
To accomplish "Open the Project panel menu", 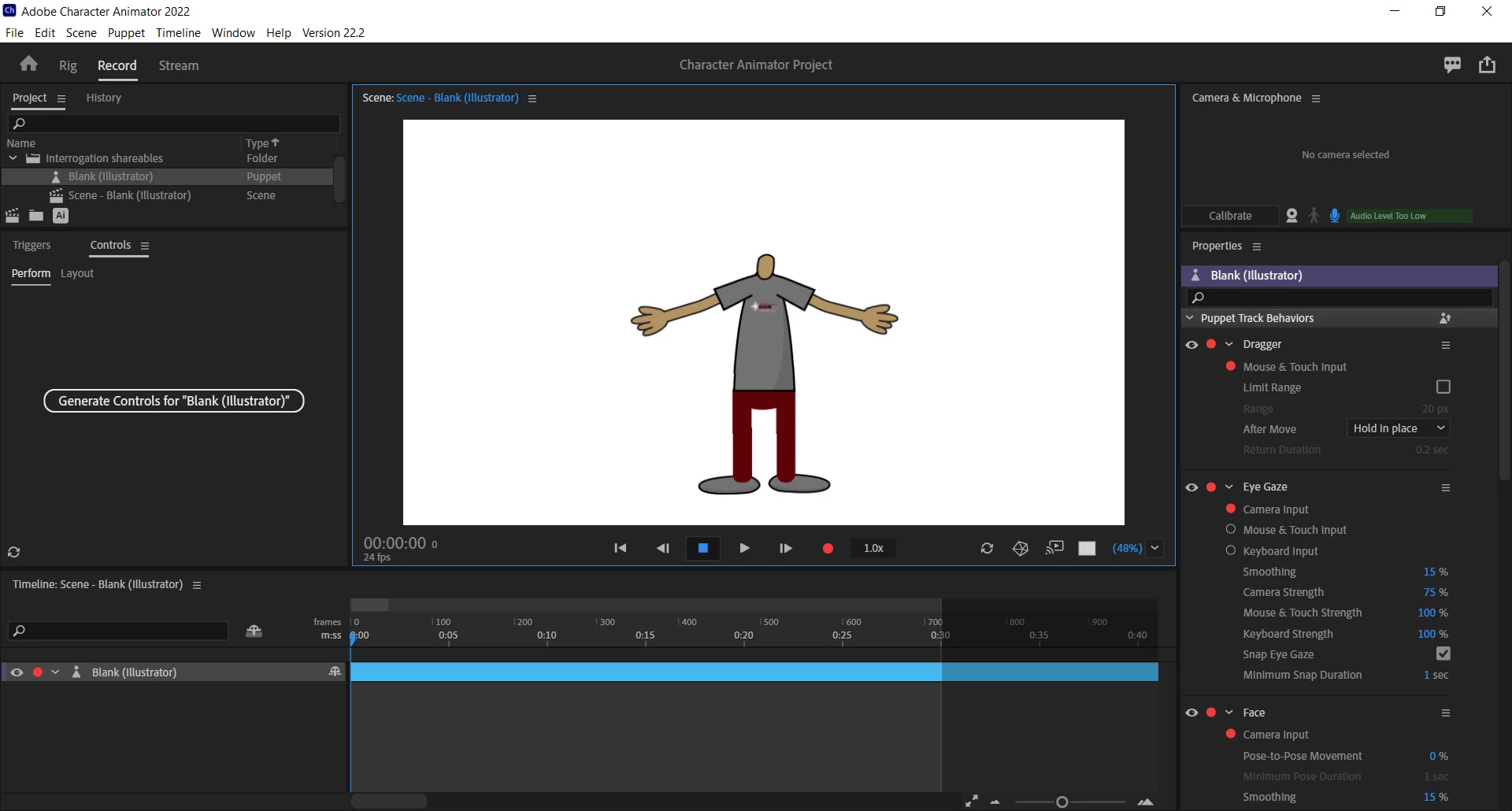I will 61,98.
